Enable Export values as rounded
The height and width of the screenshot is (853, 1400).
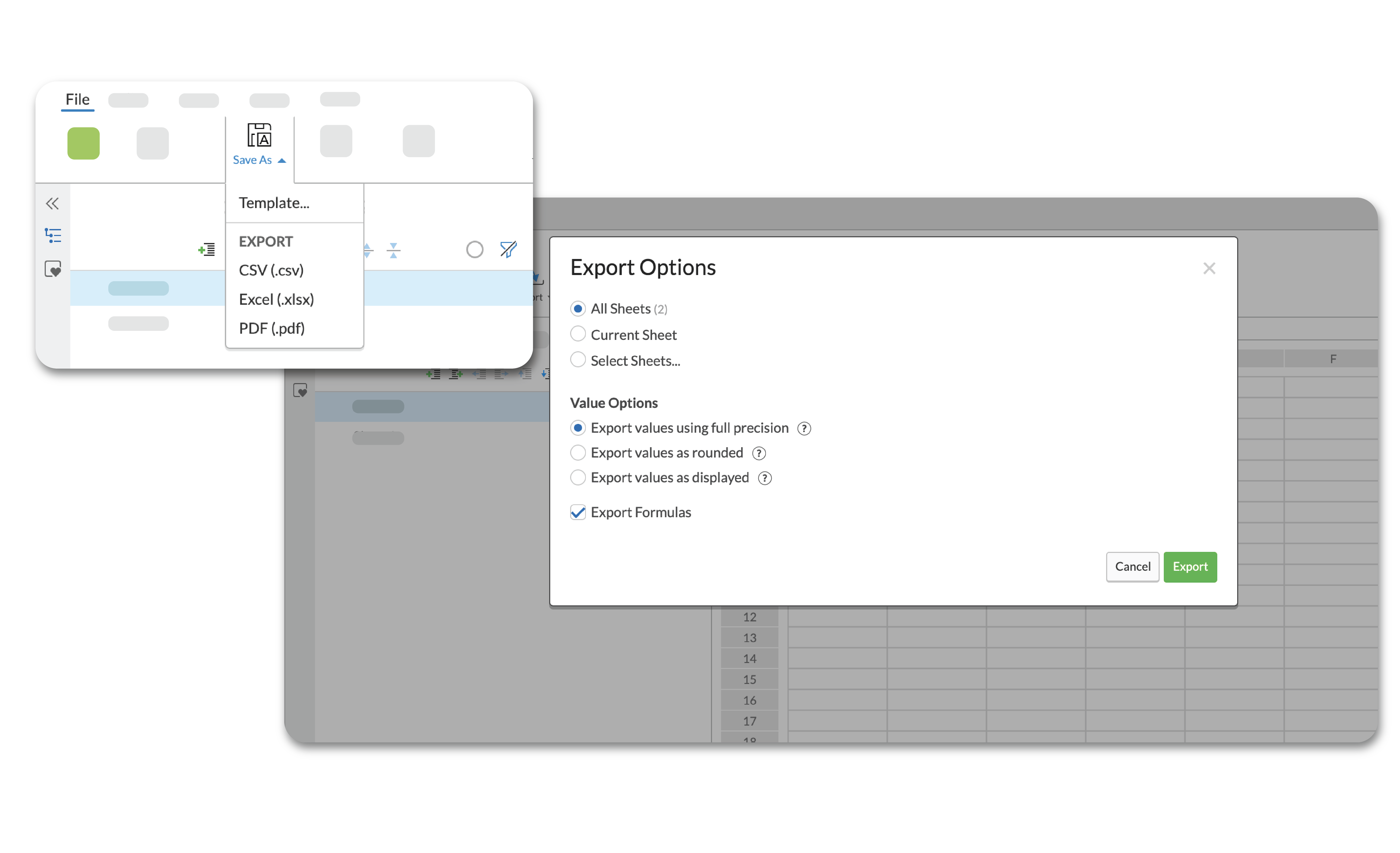click(578, 452)
